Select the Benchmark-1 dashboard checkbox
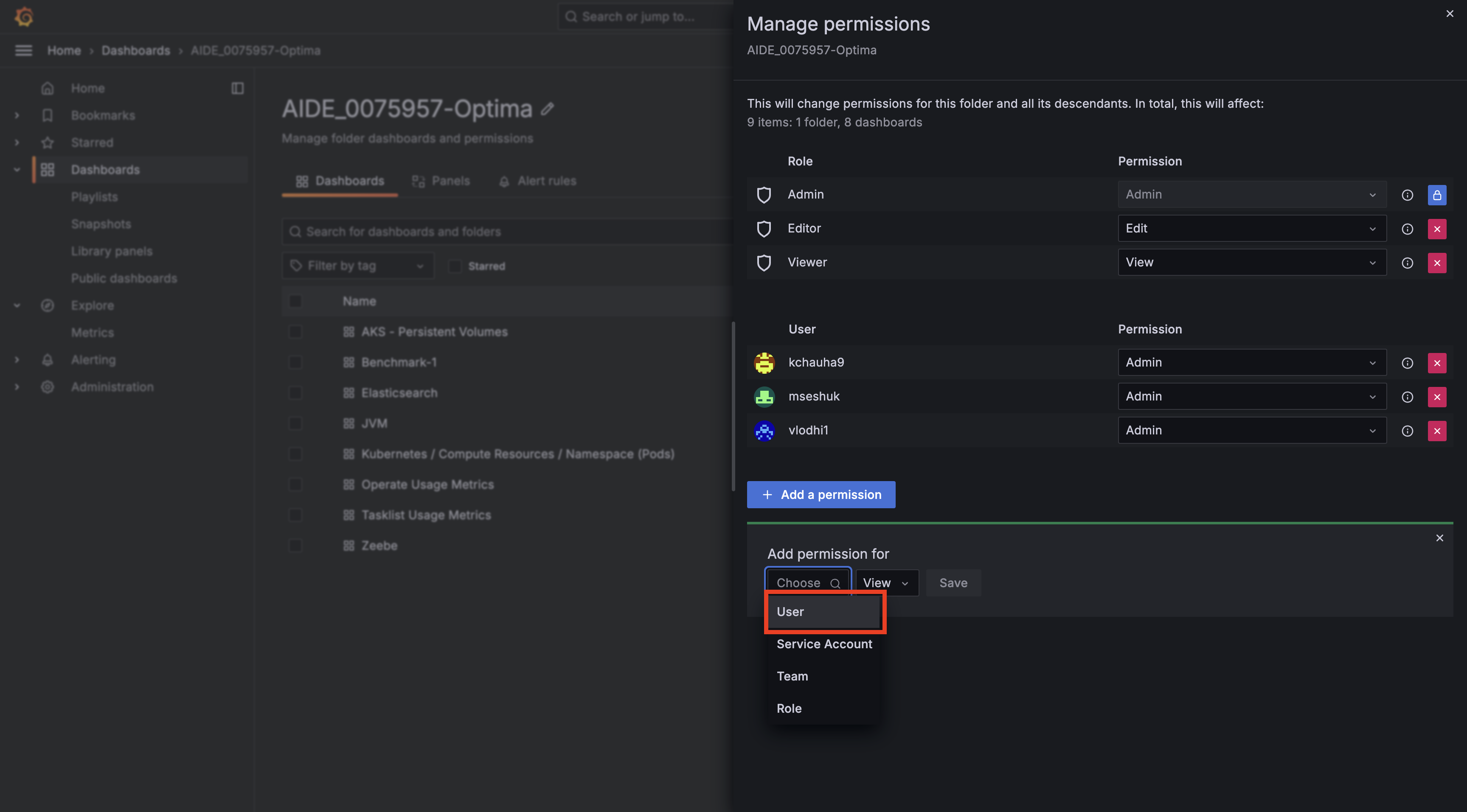Screen dimensions: 1467x812 tap(295, 362)
